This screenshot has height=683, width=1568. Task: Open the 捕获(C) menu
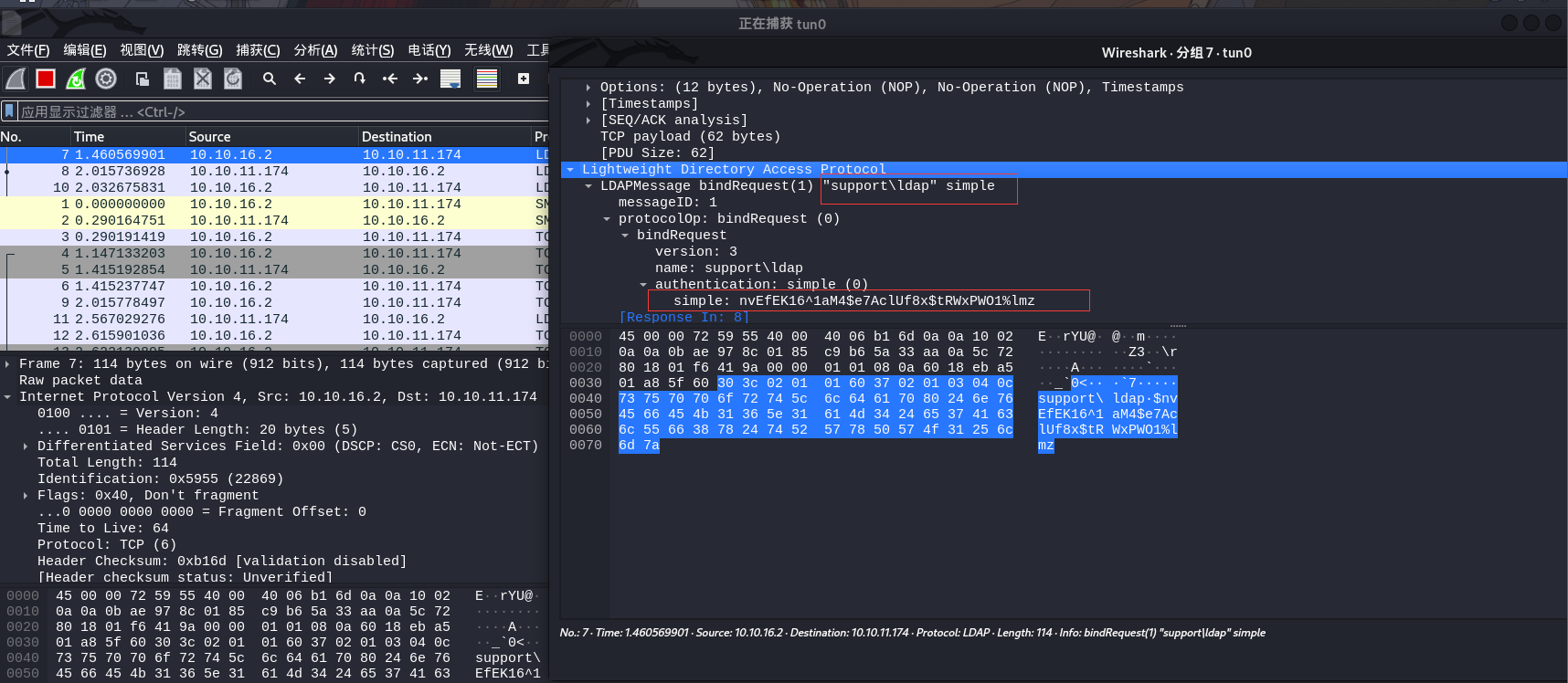click(258, 50)
